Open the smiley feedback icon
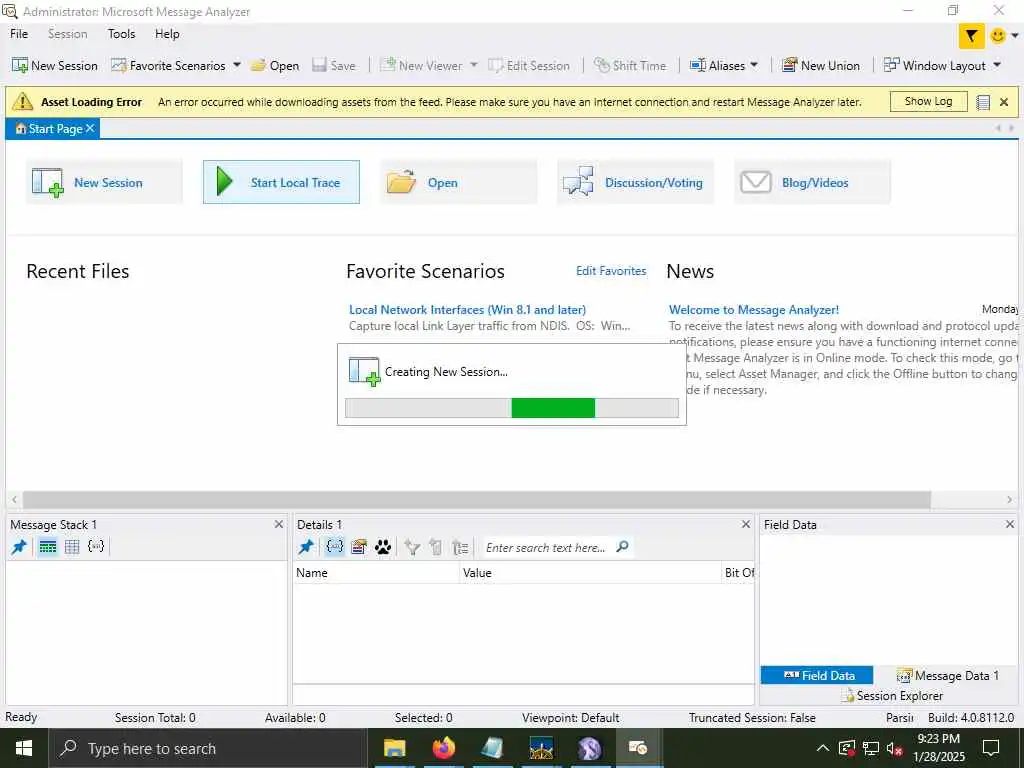1024x768 pixels. tap(997, 36)
